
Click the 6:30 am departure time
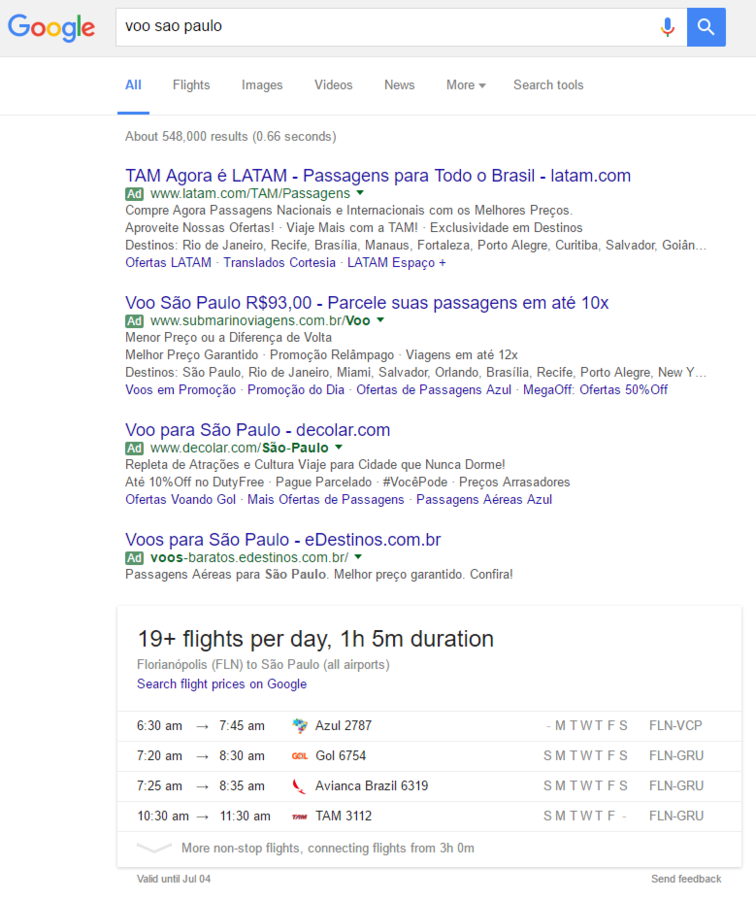(160, 726)
